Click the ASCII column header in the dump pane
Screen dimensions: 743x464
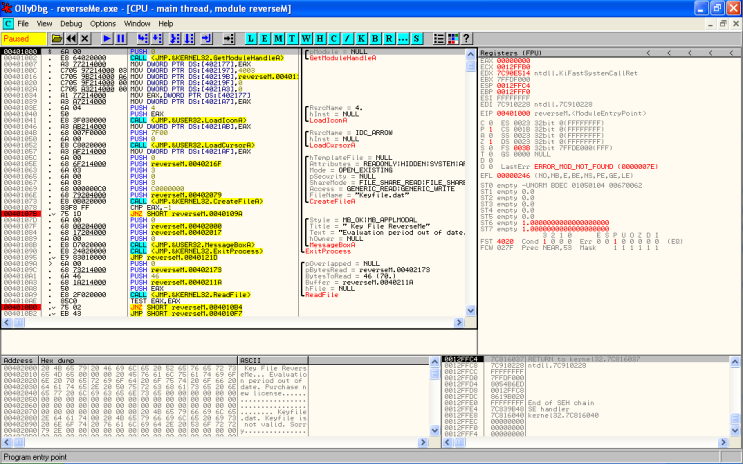coord(272,361)
